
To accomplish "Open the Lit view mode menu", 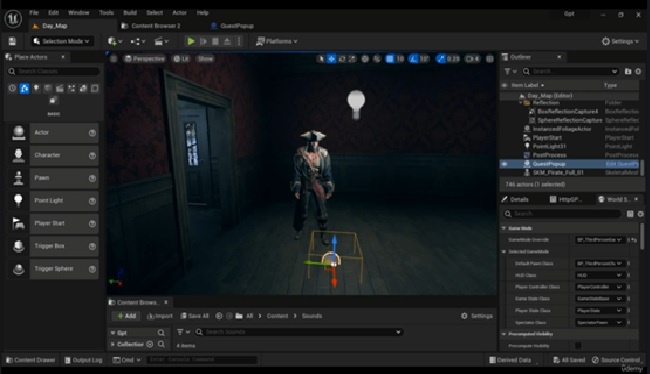I will (181, 59).
